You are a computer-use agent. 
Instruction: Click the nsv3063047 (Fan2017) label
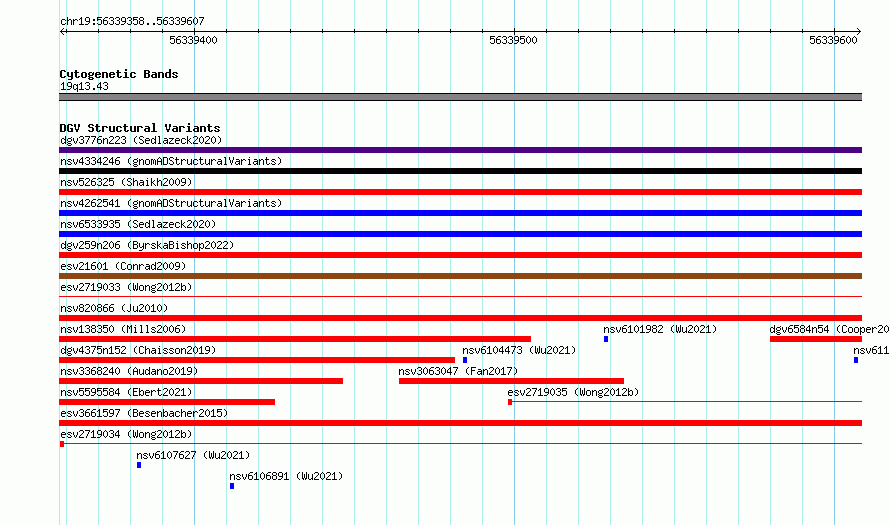(x=458, y=371)
